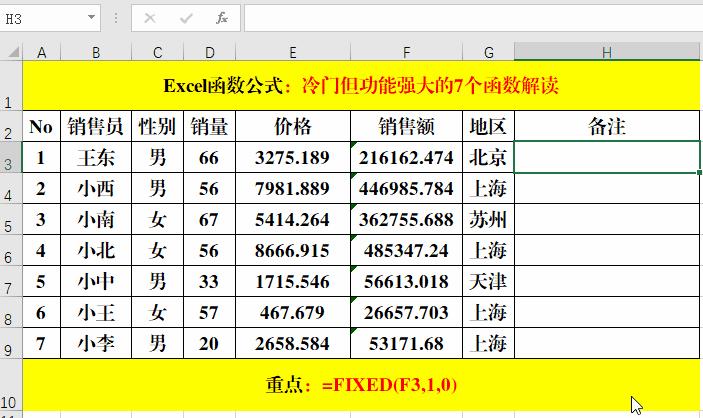
Task: Select row 10 header
Action: tap(11, 385)
